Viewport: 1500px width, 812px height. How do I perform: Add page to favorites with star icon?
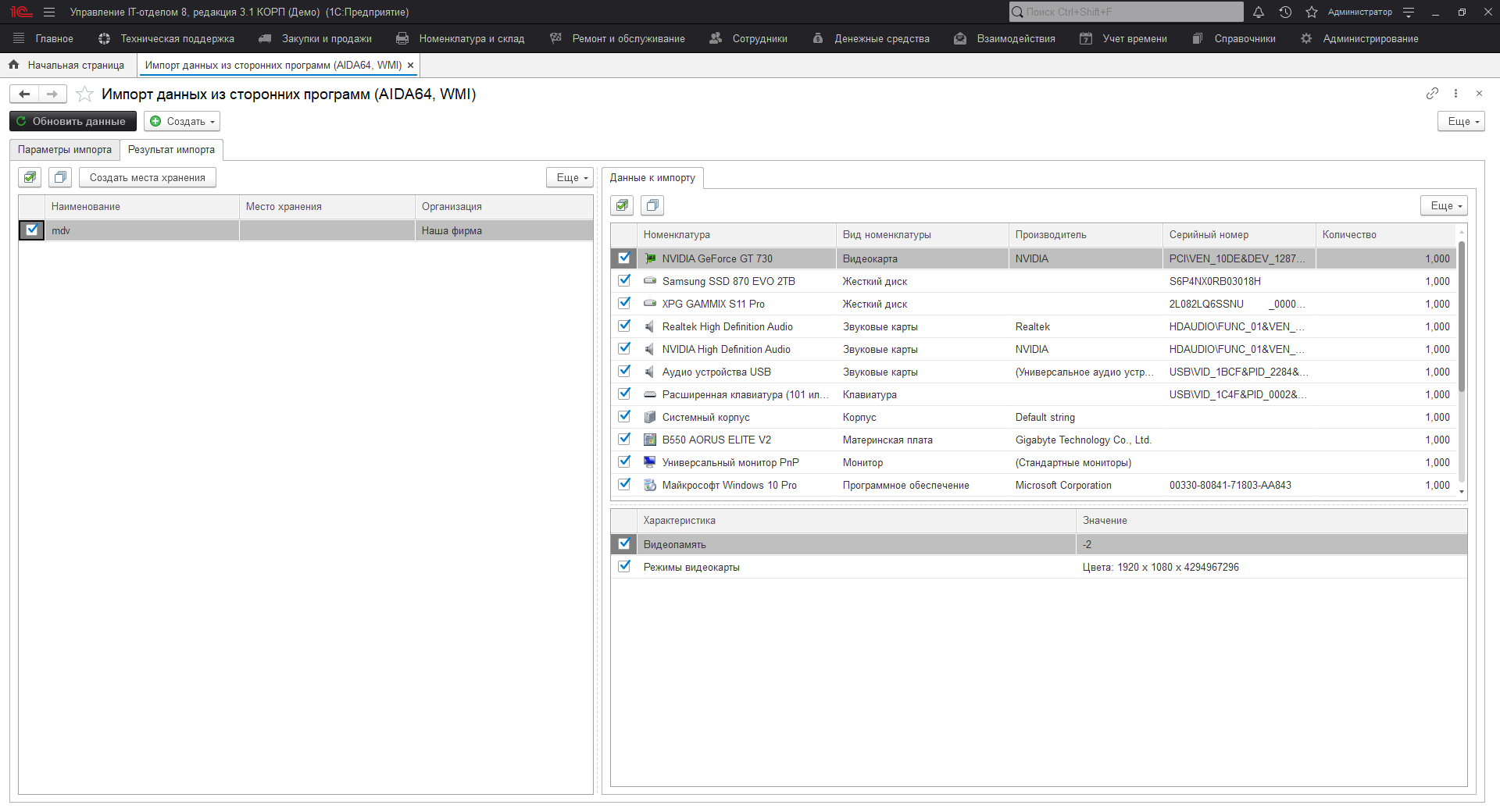(x=85, y=94)
